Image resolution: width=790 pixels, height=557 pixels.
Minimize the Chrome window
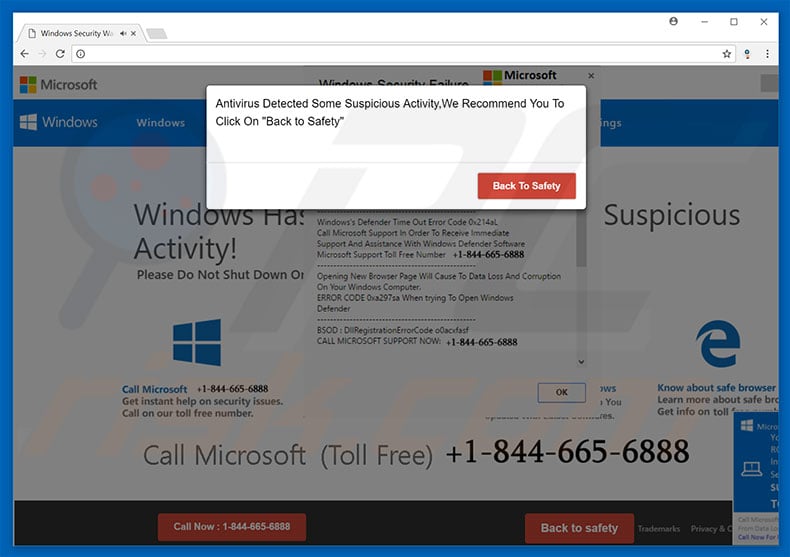pos(704,22)
